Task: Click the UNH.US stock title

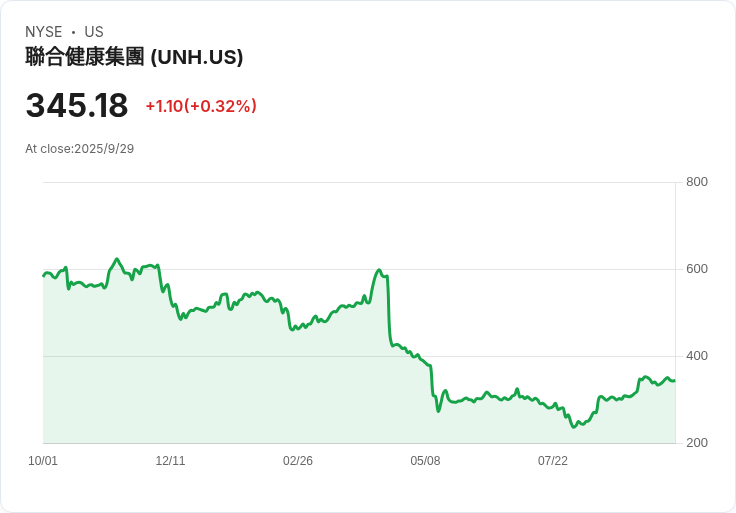Action: coord(134,58)
